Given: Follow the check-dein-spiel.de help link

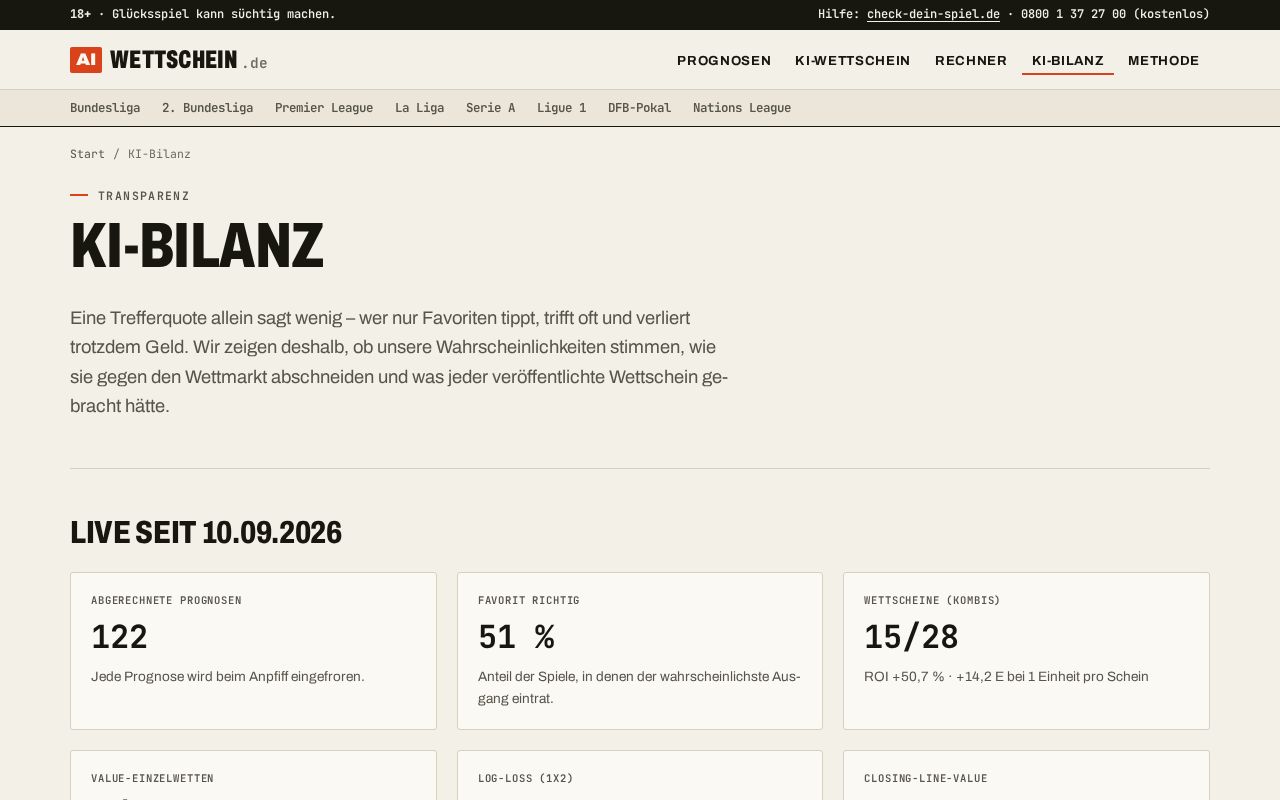Looking at the screenshot, I should (933, 14).
